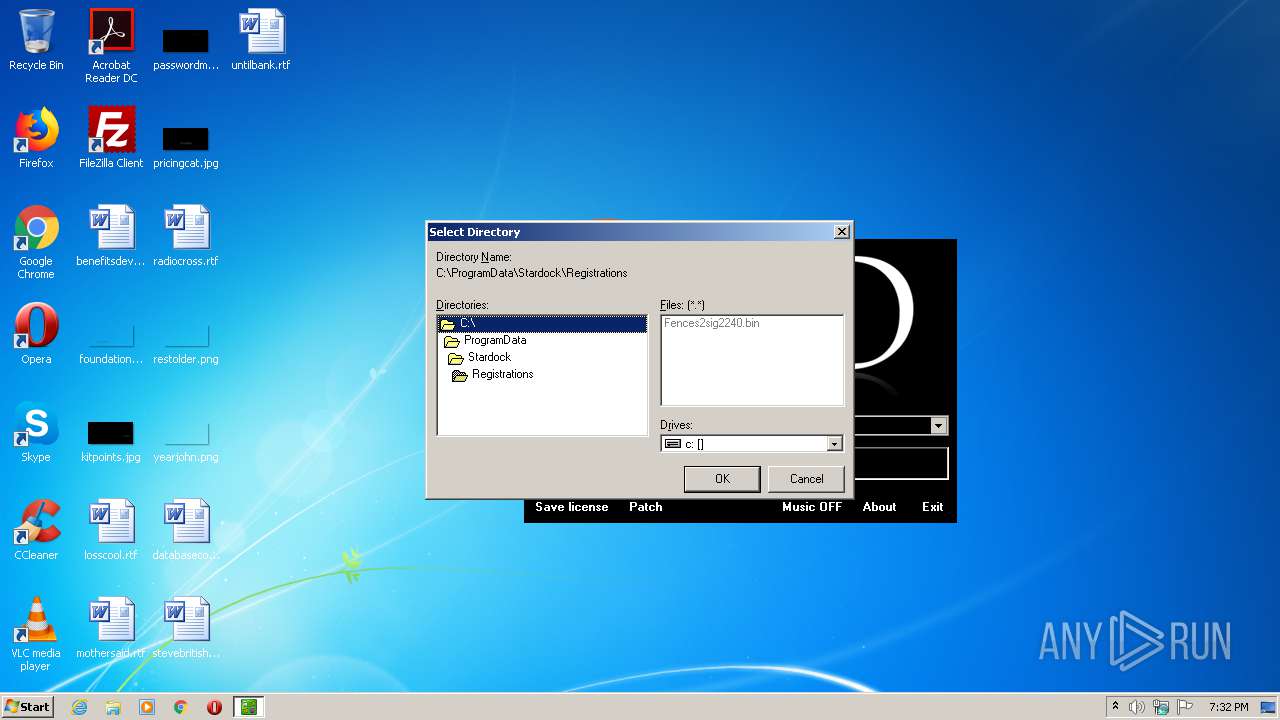Open the Google Chrome desktop shortcut

tap(36, 242)
